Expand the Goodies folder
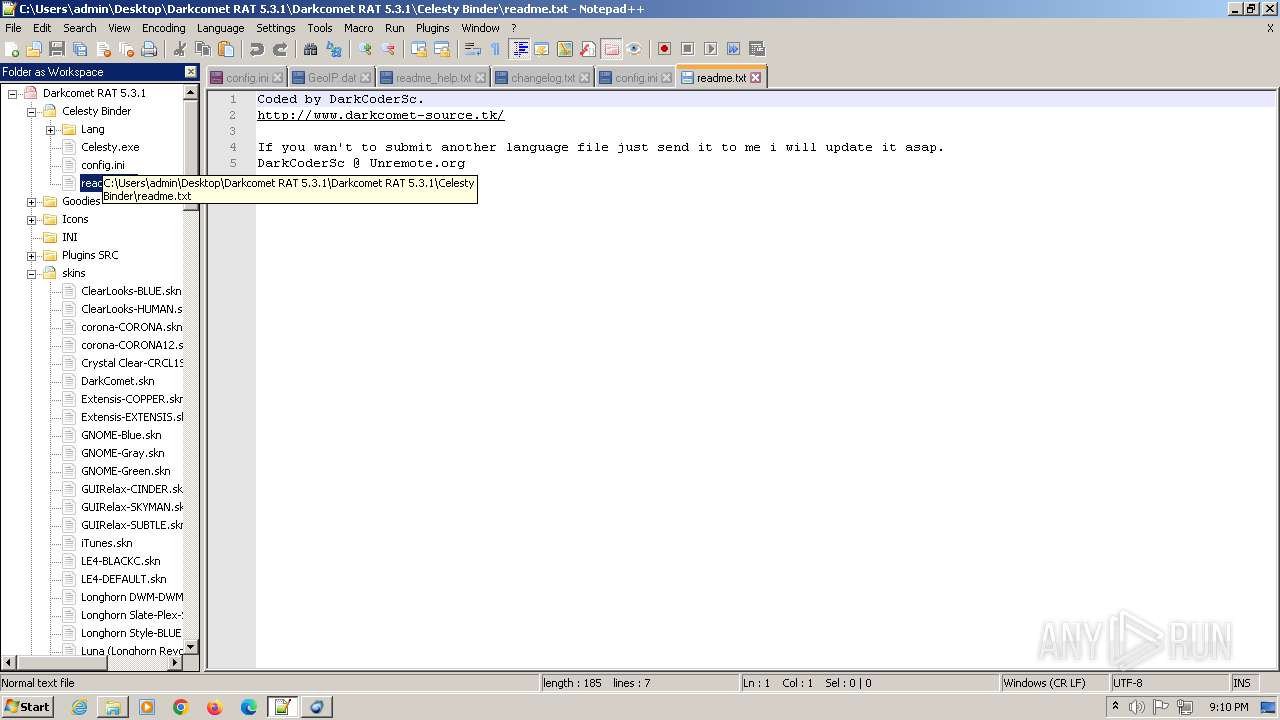Viewport: 1280px width, 720px height. coord(32,201)
